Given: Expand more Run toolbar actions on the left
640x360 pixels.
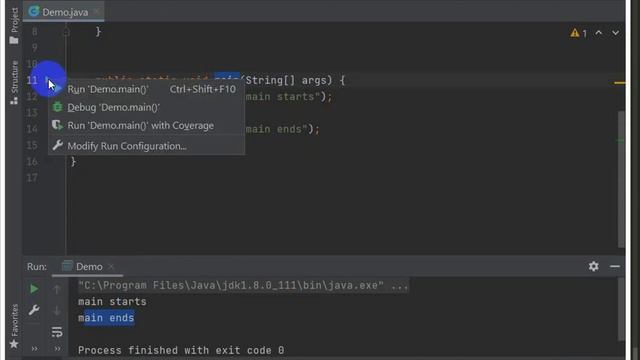Looking at the screenshot, I should pos(34,349).
